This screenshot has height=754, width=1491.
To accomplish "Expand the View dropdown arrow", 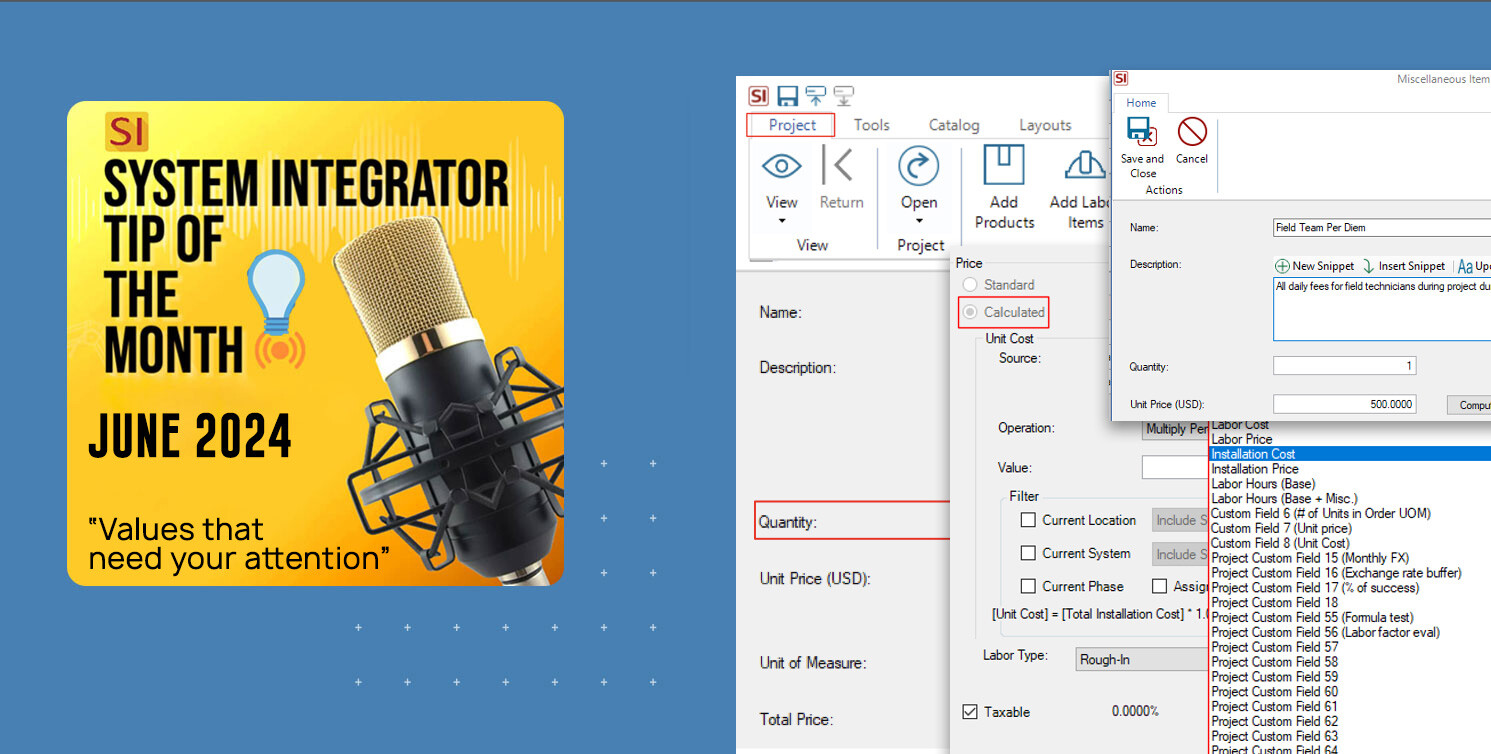I will point(782,221).
